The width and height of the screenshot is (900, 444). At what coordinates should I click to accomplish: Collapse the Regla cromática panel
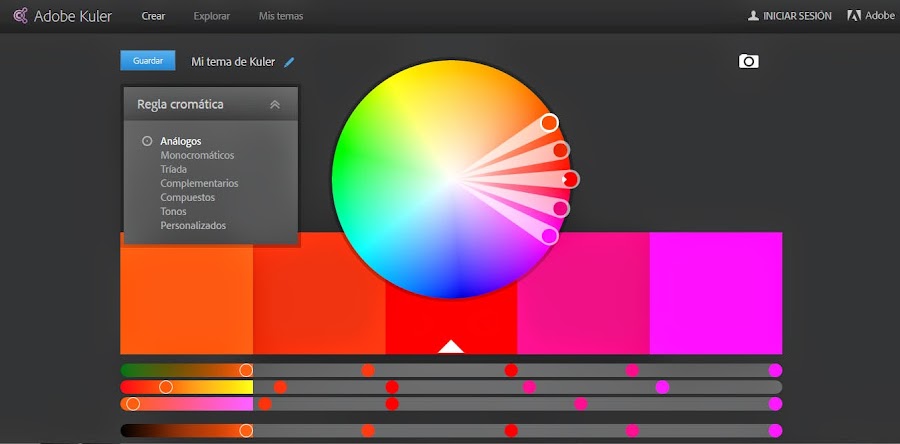[275, 104]
